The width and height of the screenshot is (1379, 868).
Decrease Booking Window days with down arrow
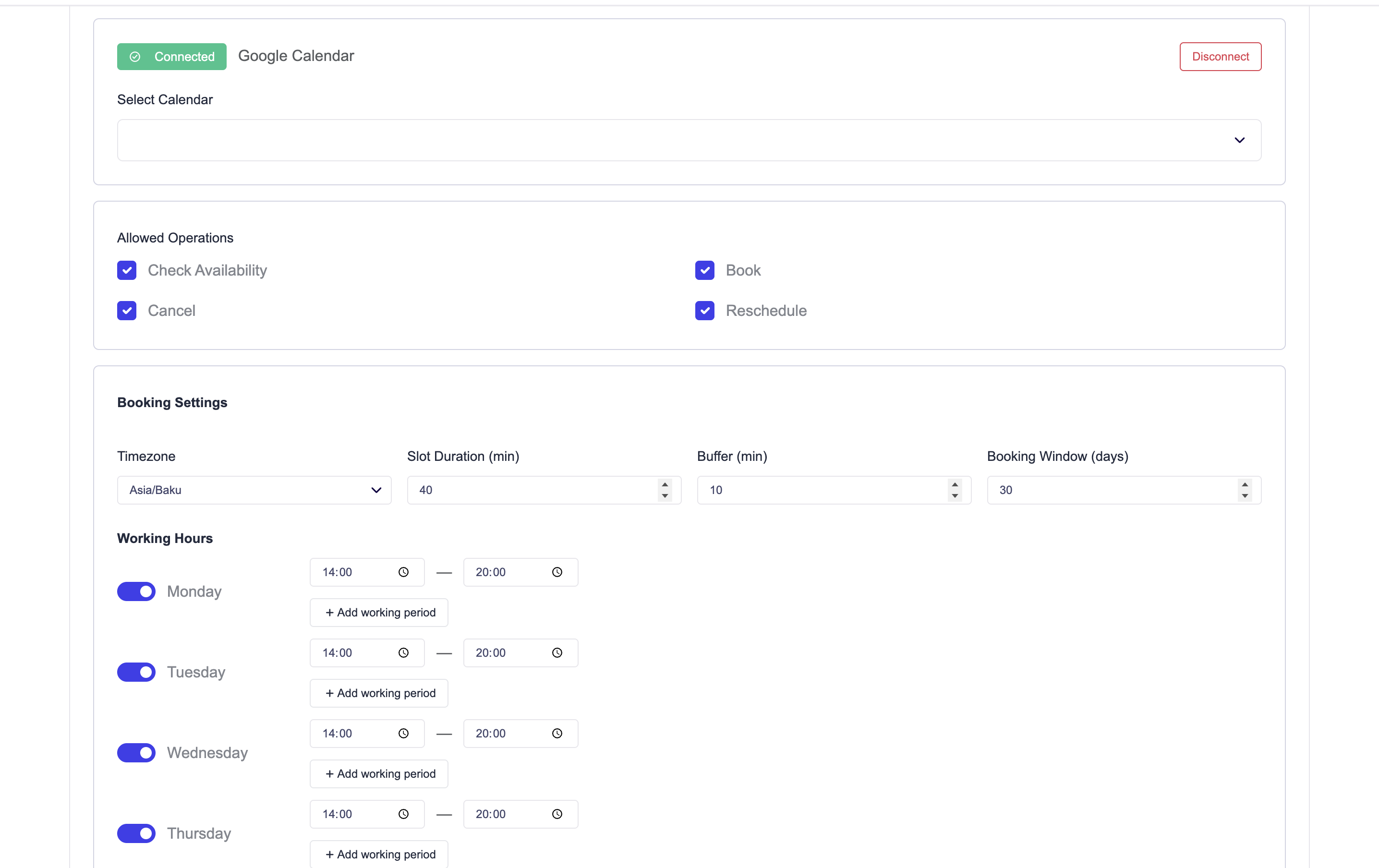(x=1245, y=496)
